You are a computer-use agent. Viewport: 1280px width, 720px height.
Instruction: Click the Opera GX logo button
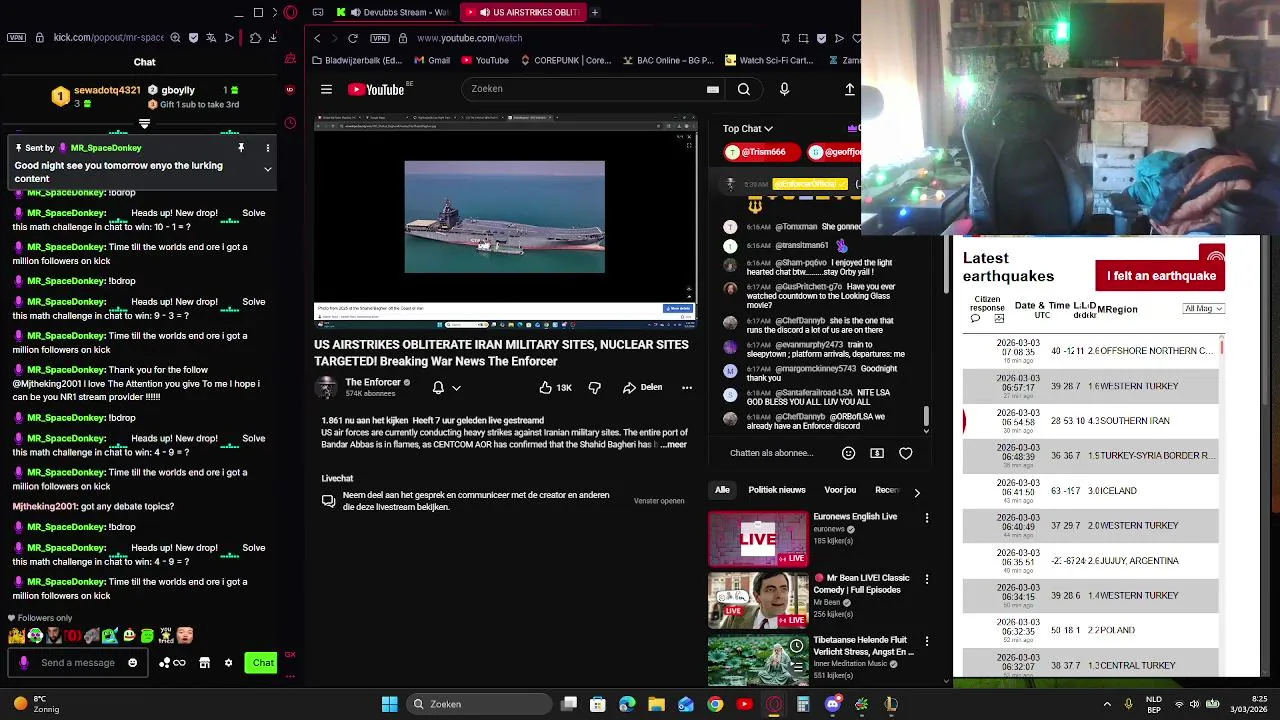tap(290, 13)
